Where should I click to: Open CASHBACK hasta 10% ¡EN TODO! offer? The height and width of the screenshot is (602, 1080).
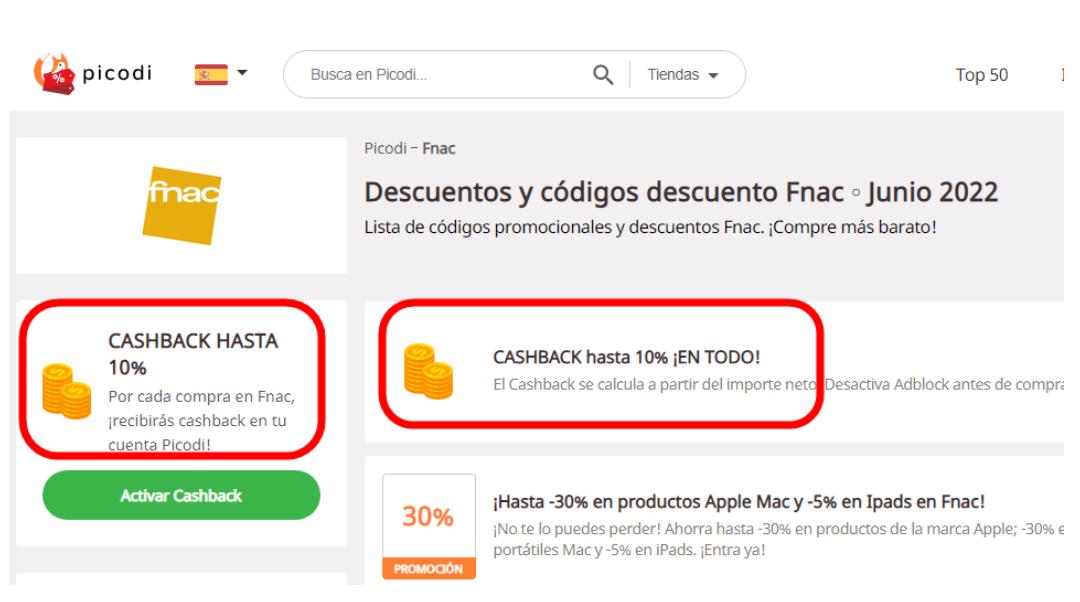click(x=626, y=357)
